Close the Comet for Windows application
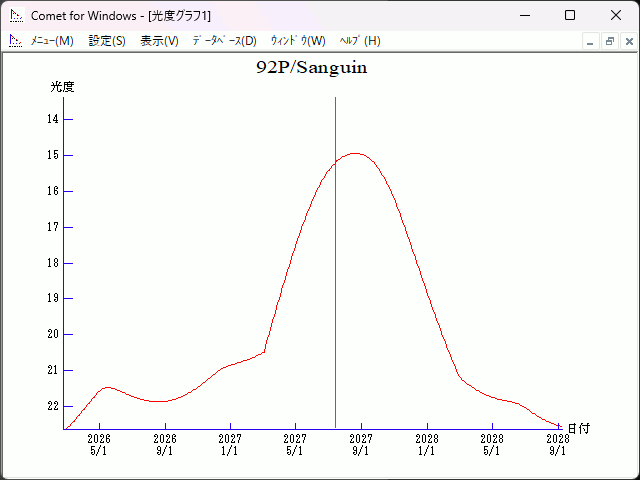 (x=616, y=16)
